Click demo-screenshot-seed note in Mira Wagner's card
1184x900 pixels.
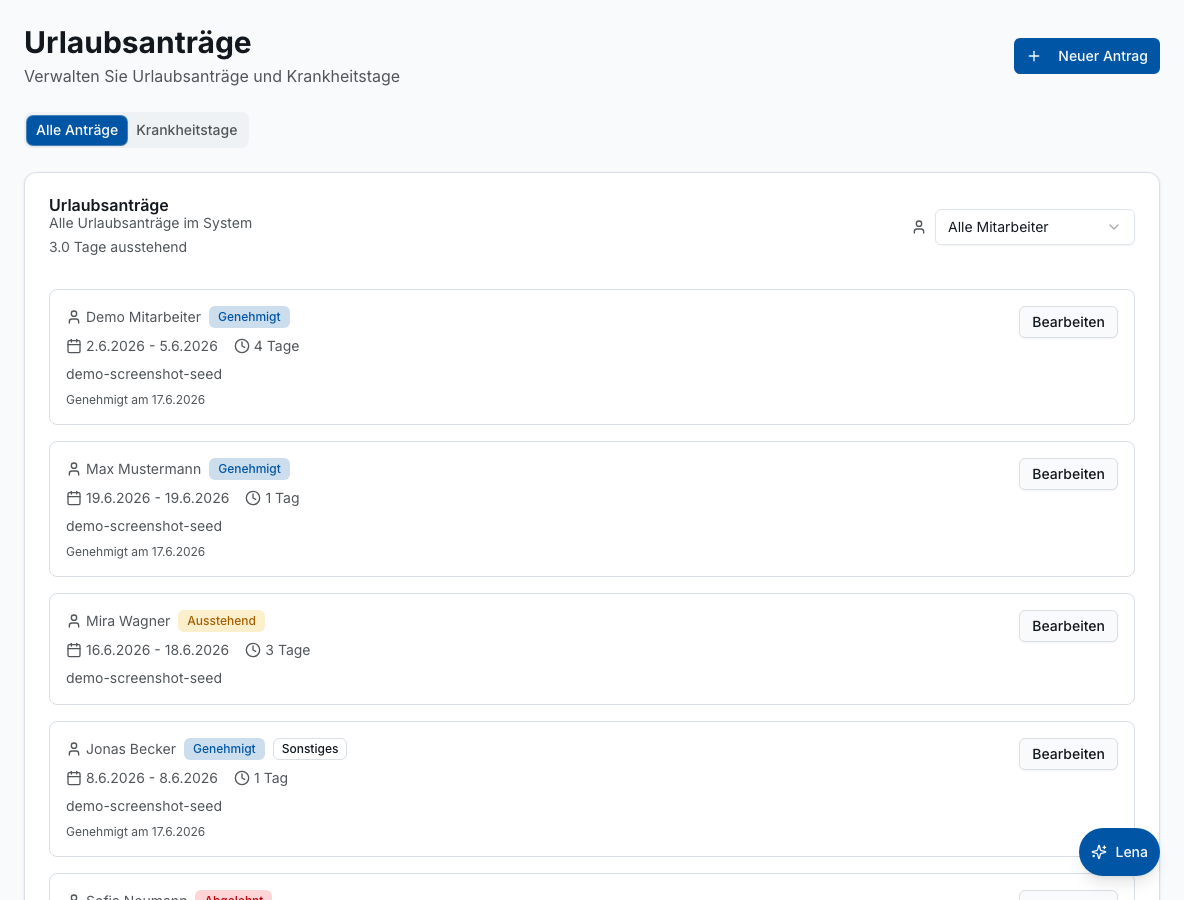pyautogui.click(x=143, y=678)
